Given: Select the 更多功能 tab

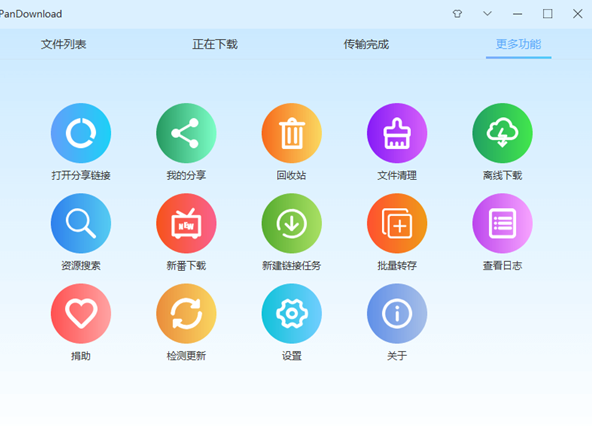Looking at the screenshot, I should point(518,44).
